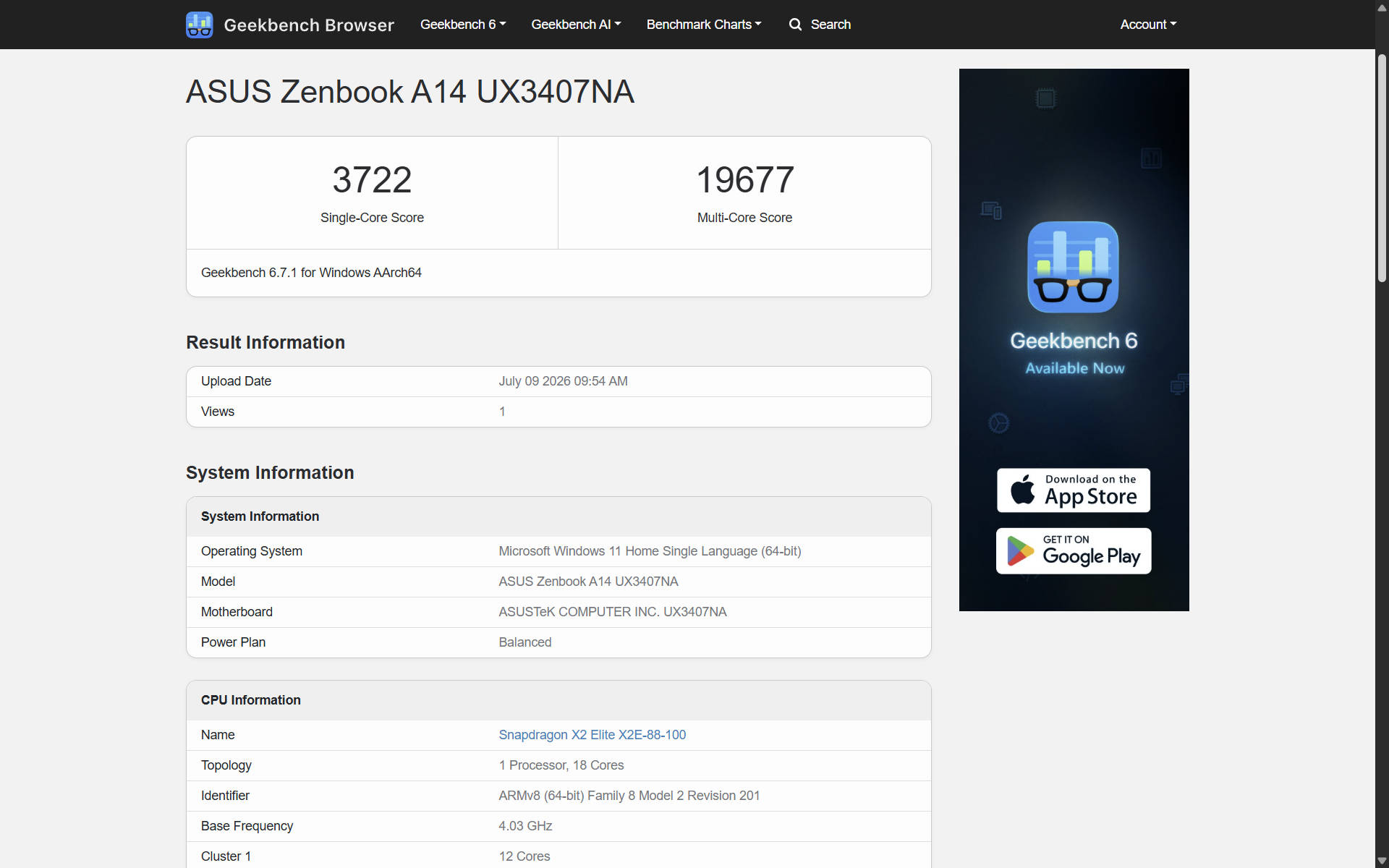
Task: Click the System Information table header
Action: 558,516
